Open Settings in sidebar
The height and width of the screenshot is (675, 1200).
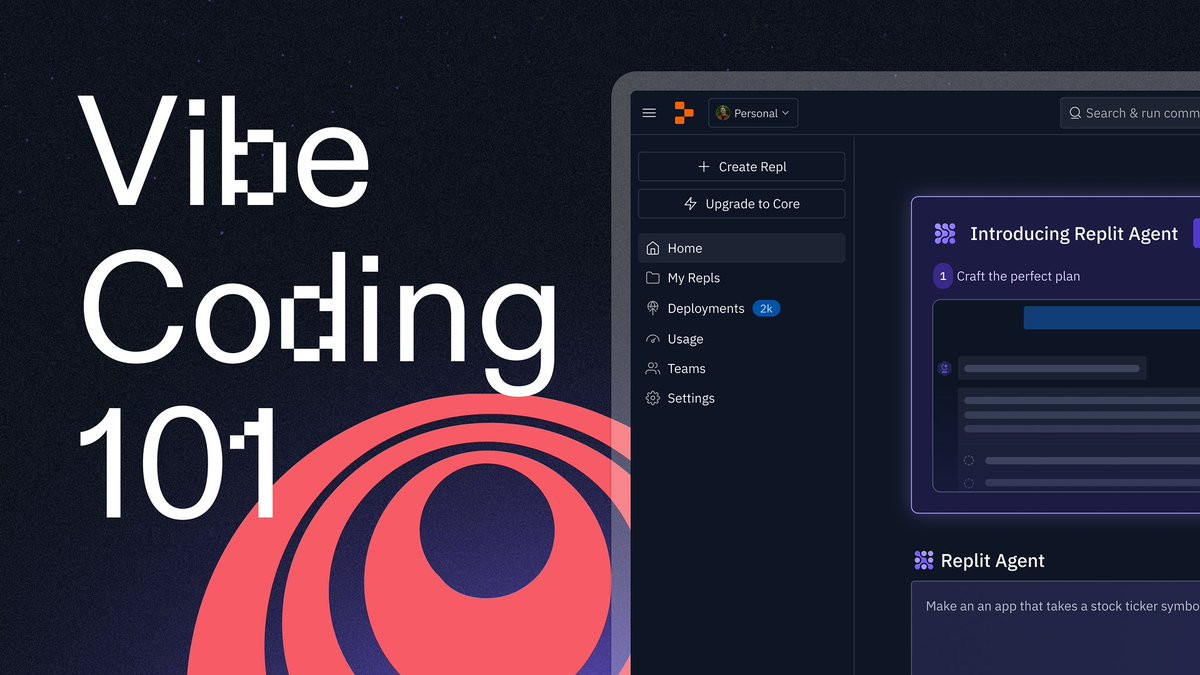(x=741, y=398)
